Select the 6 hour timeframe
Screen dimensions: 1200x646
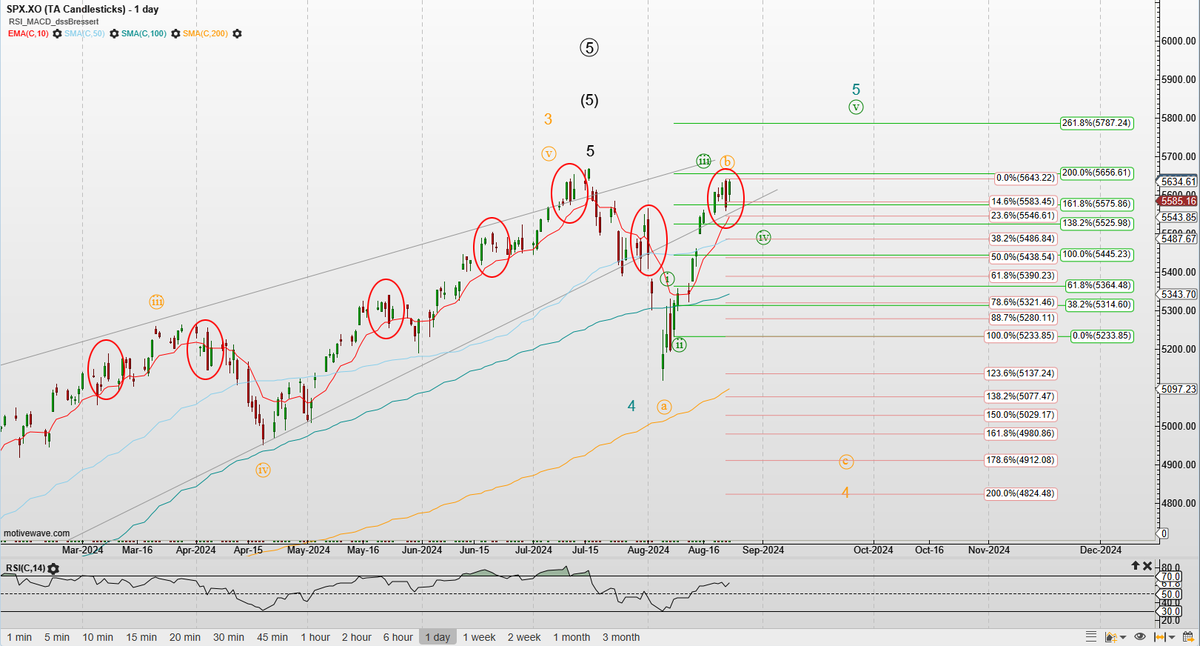[x=396, y=637]
